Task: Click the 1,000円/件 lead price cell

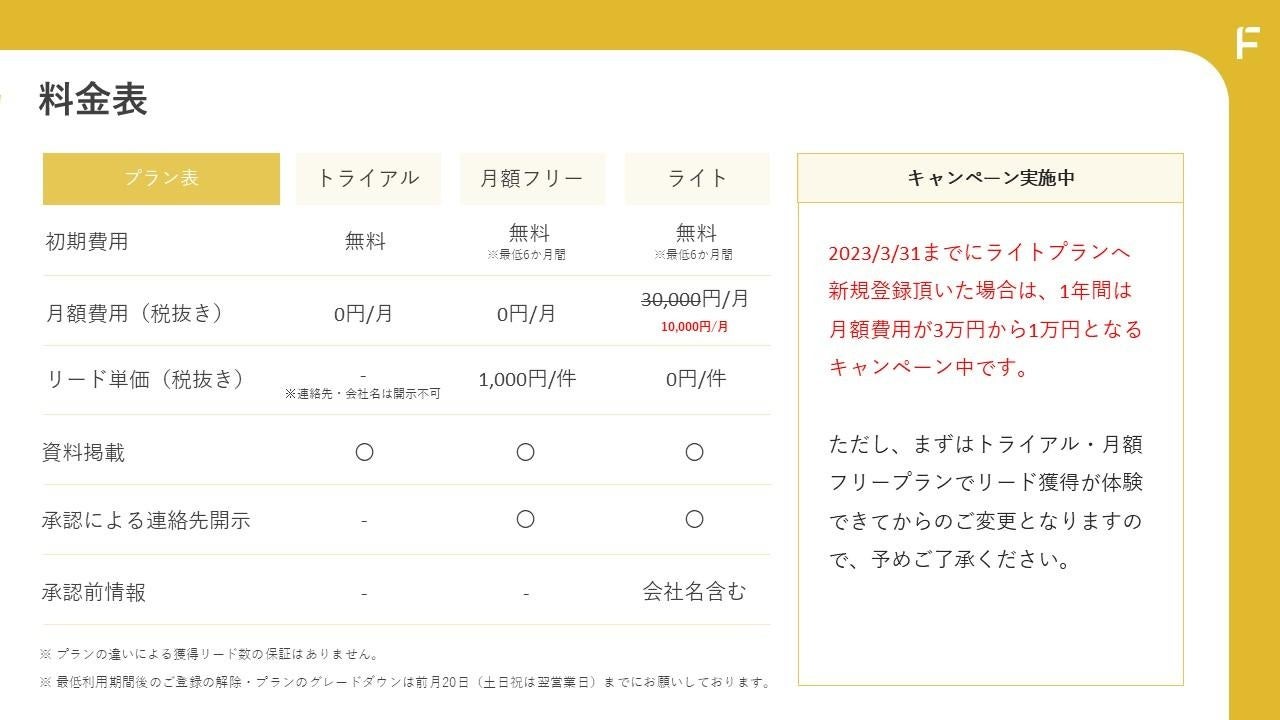Action: (x=527, y=379)
